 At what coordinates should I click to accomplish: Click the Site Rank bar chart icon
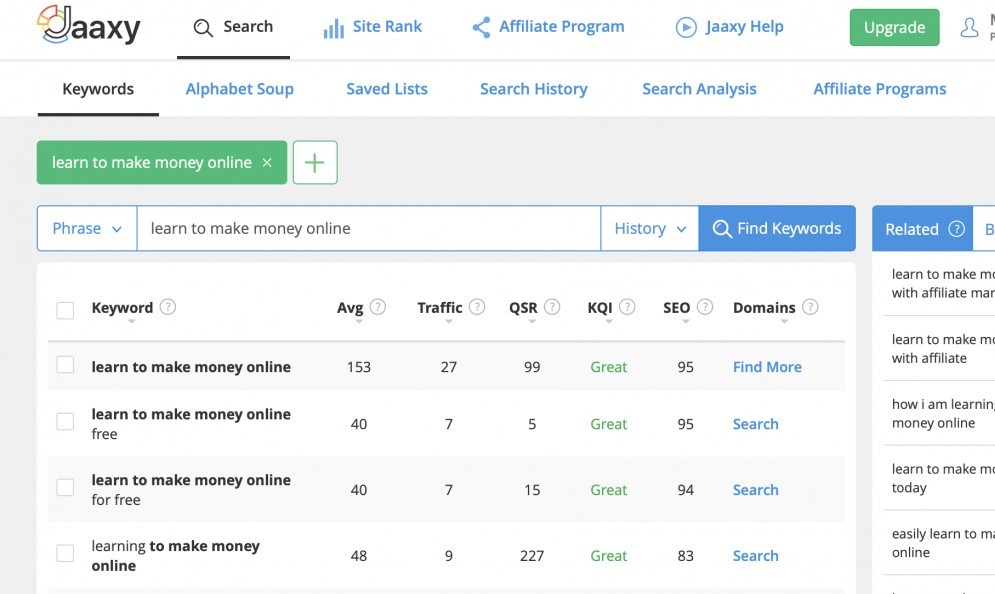[334, 28]
